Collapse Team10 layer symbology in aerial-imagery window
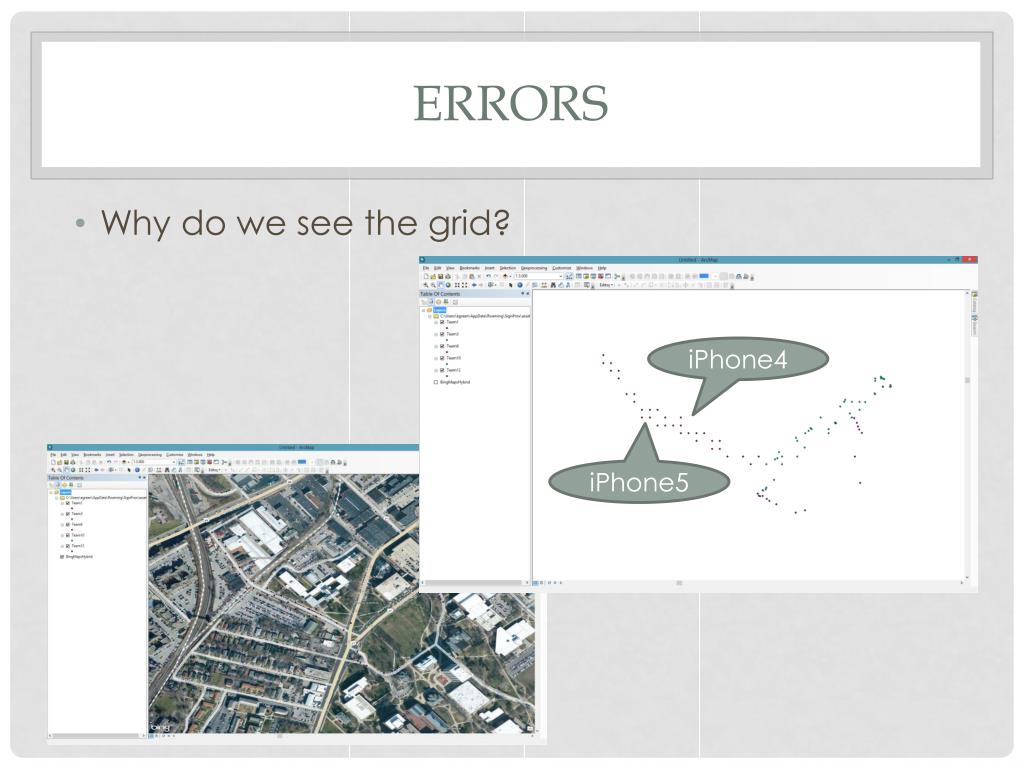Screen dimensions: 1024x768 coord(62,536)
